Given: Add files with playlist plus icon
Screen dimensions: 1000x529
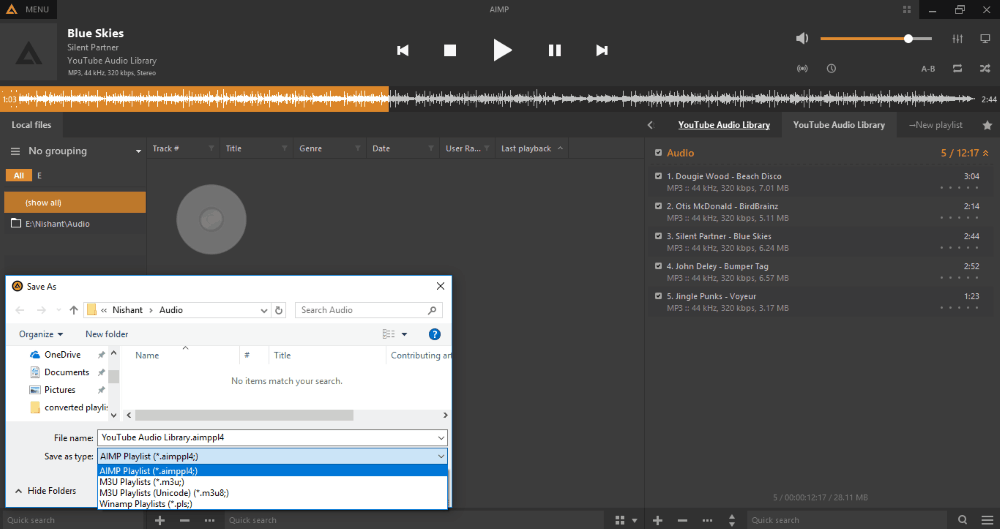Looking at the screenshot, I should pyautogui.click(x=658, y=520).
